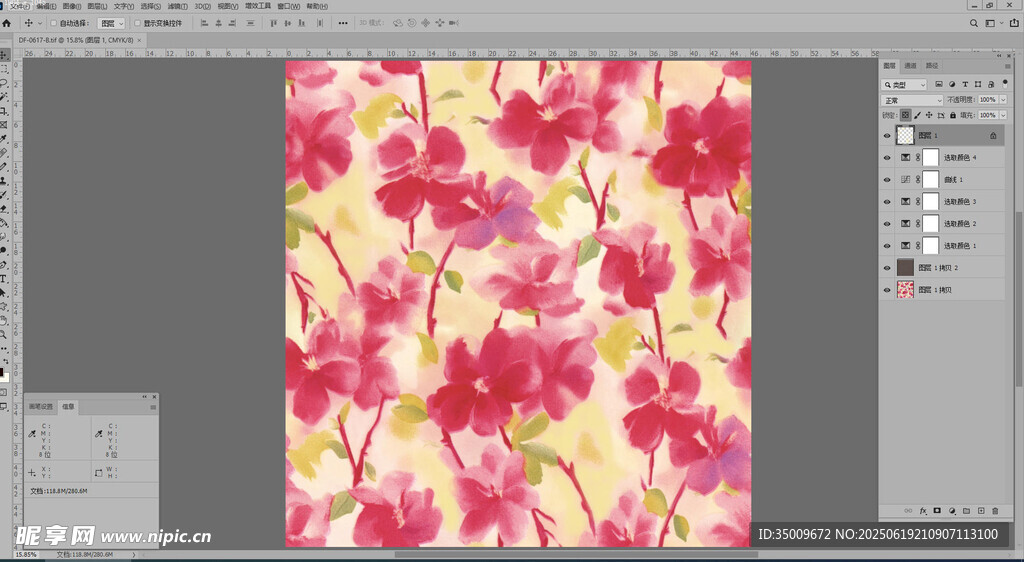This screenshot has height=562, width=1024.
Task: Filter layers by type layer icon
Action: 965,84
